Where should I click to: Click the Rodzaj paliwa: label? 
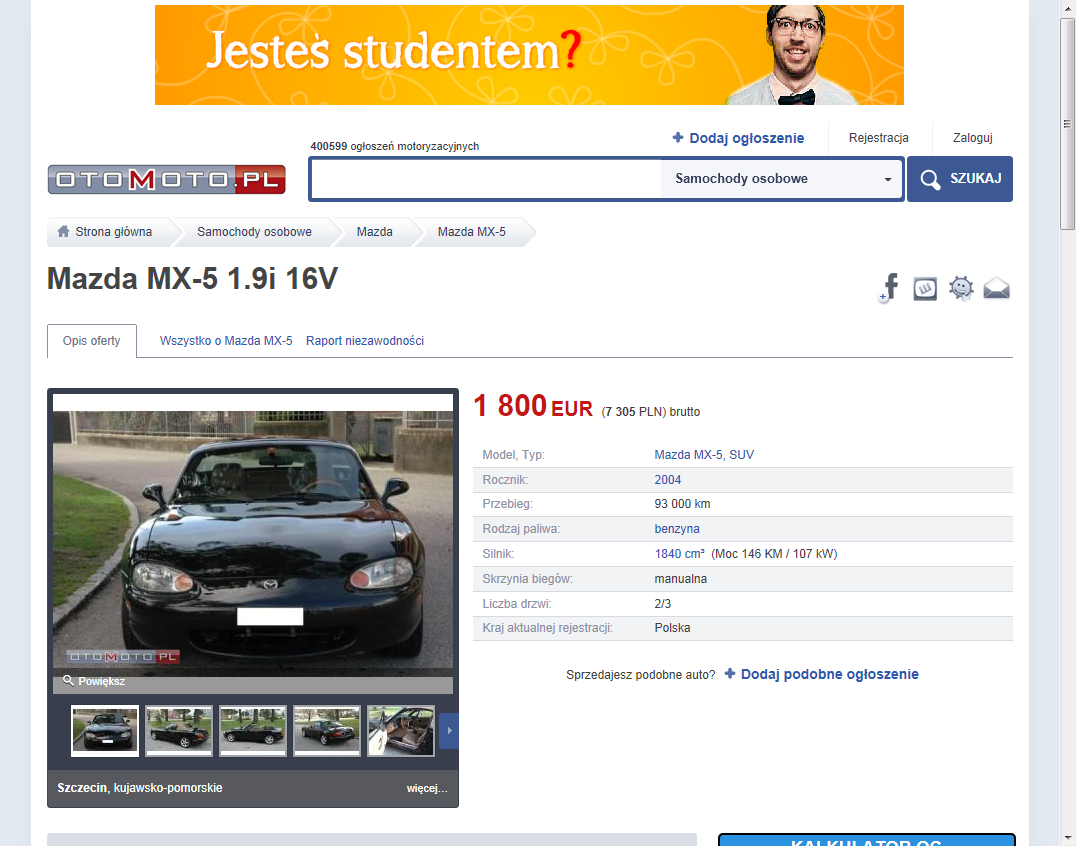[x=521, y=529]
